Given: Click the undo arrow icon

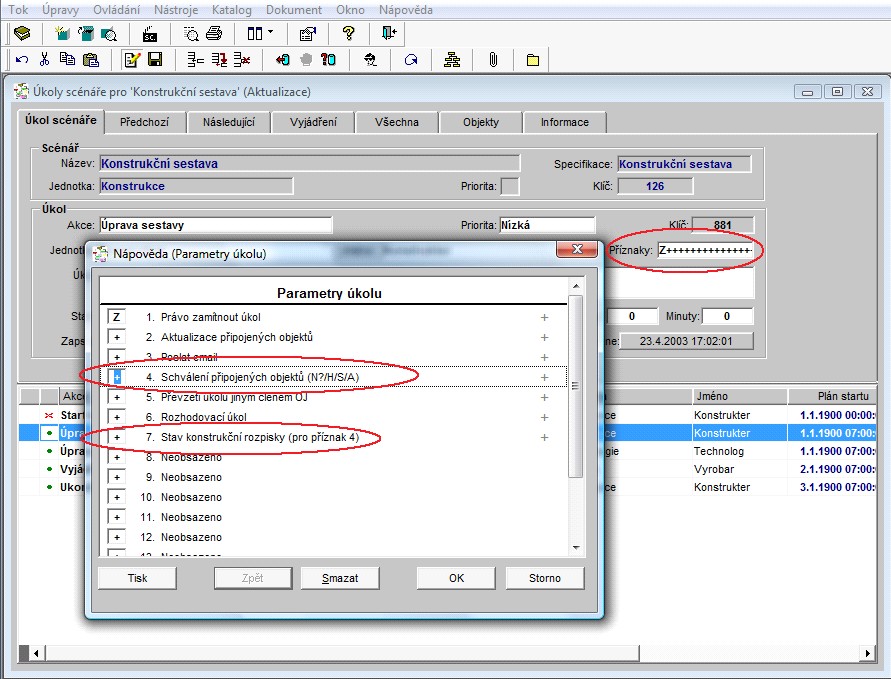Looking at the screenshot, I should [22, 60].
